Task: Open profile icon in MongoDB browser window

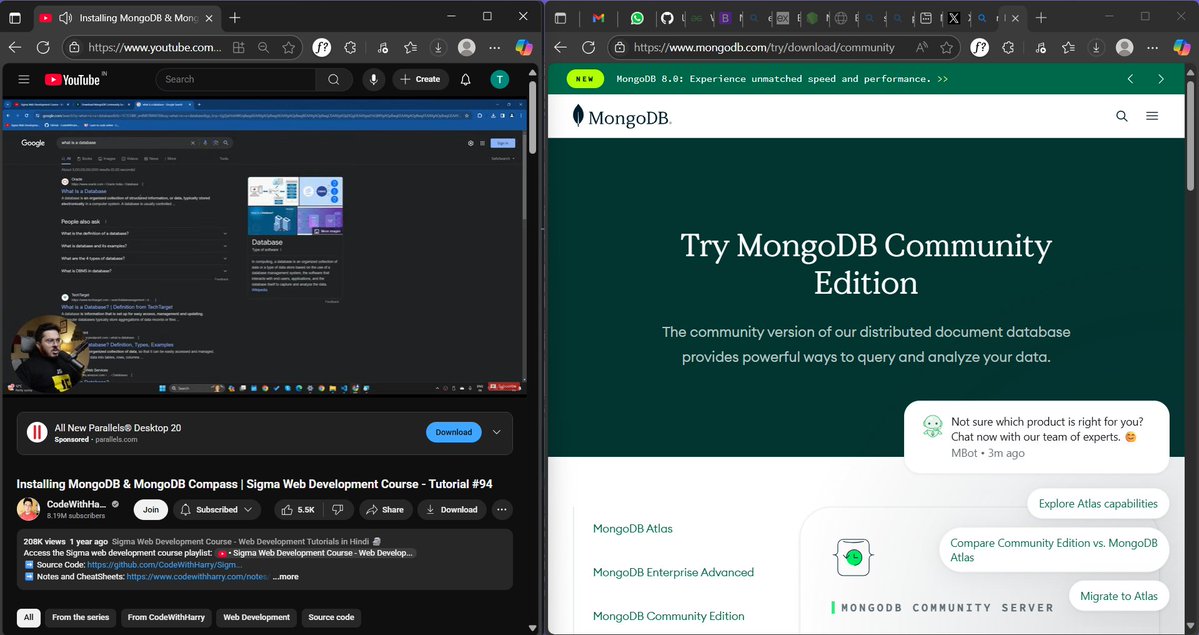Action: tap(1124, 47)
